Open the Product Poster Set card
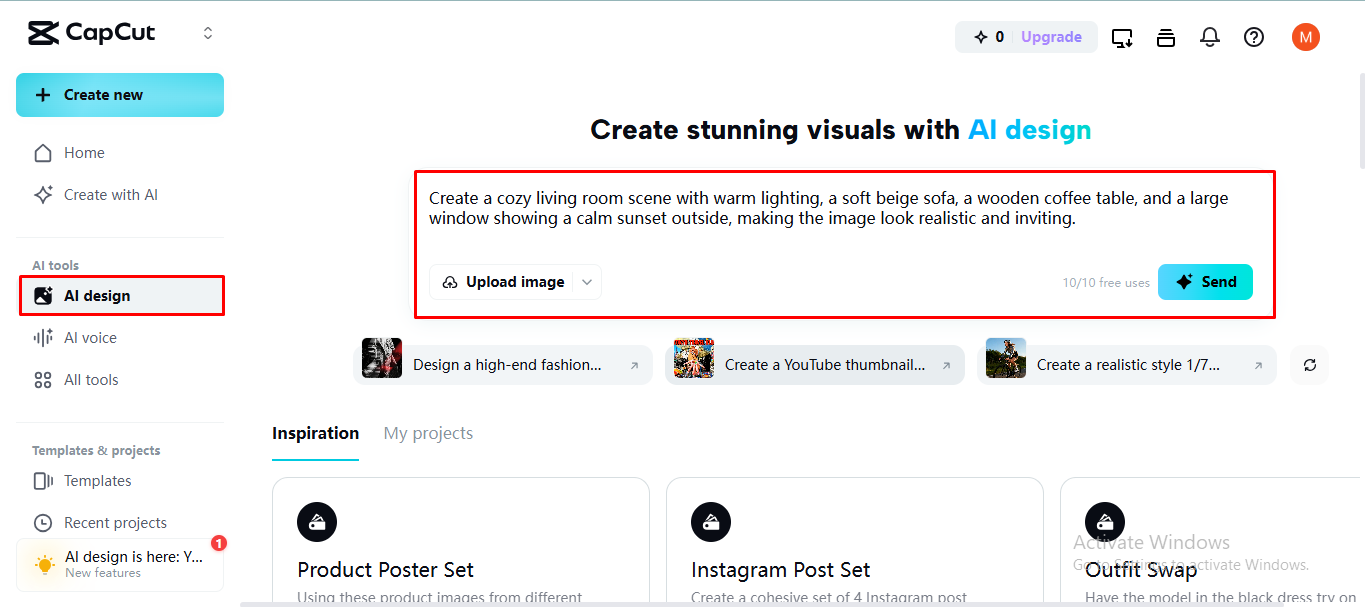This screenshot has height=607, width=1365. click(x=460, y=545)
